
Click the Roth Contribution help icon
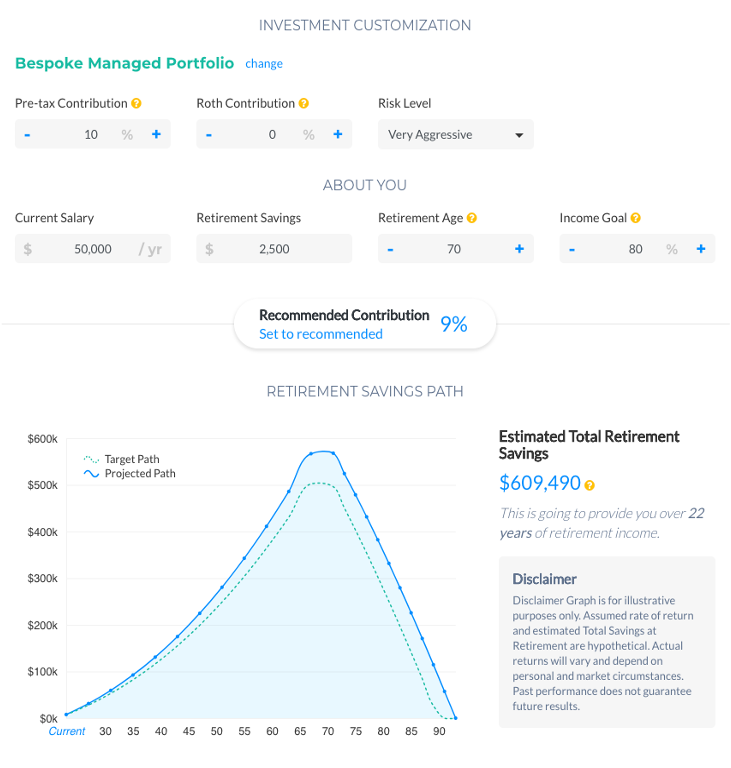[x=304, y=103]
